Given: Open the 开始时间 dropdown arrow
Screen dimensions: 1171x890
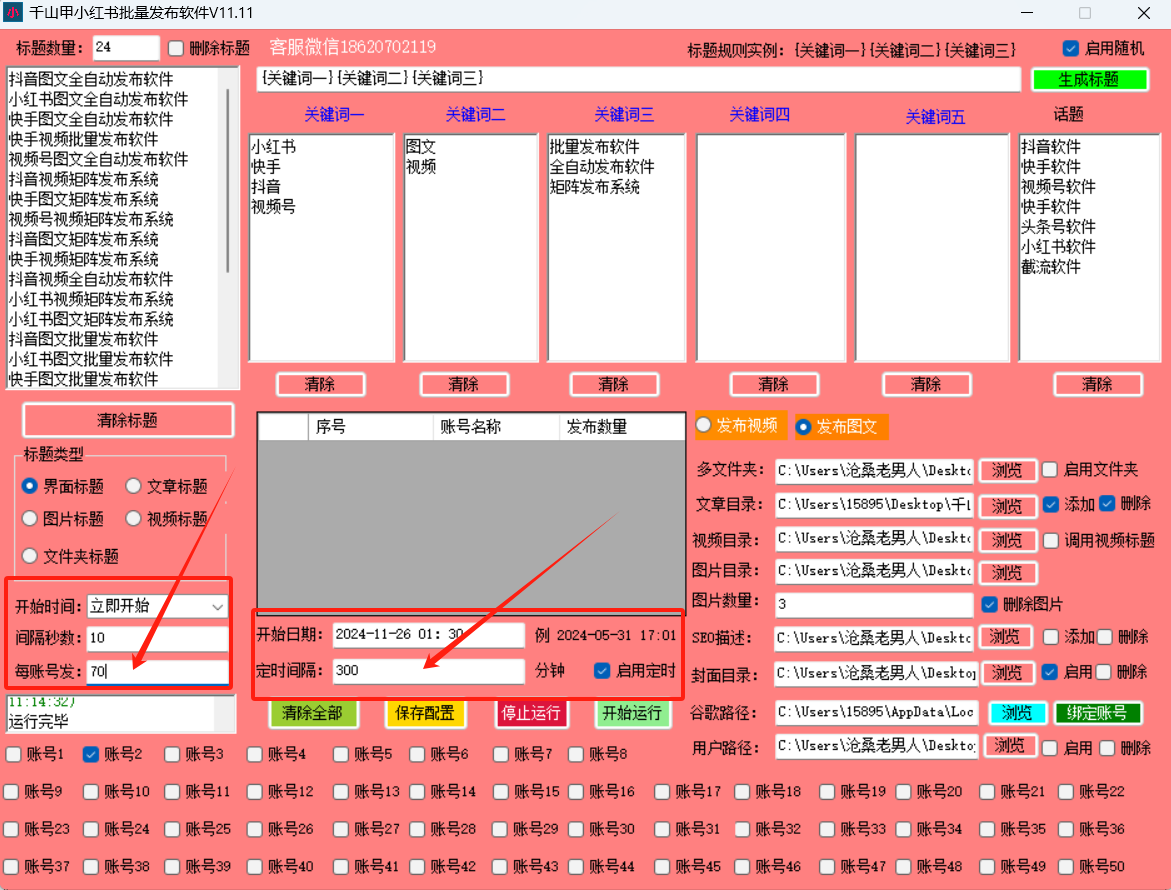Looking at the screenshot, I should (x=217, y=607).
